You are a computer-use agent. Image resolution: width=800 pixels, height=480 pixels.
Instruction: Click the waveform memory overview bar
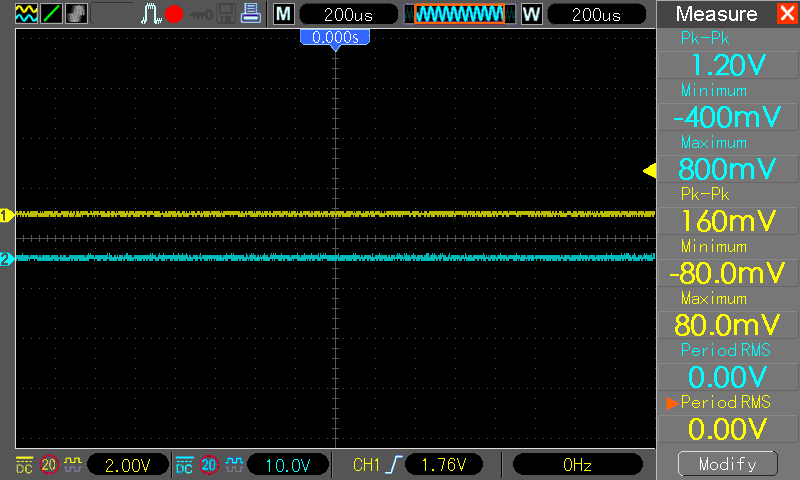pyautogui.click(x=460, y=14)
